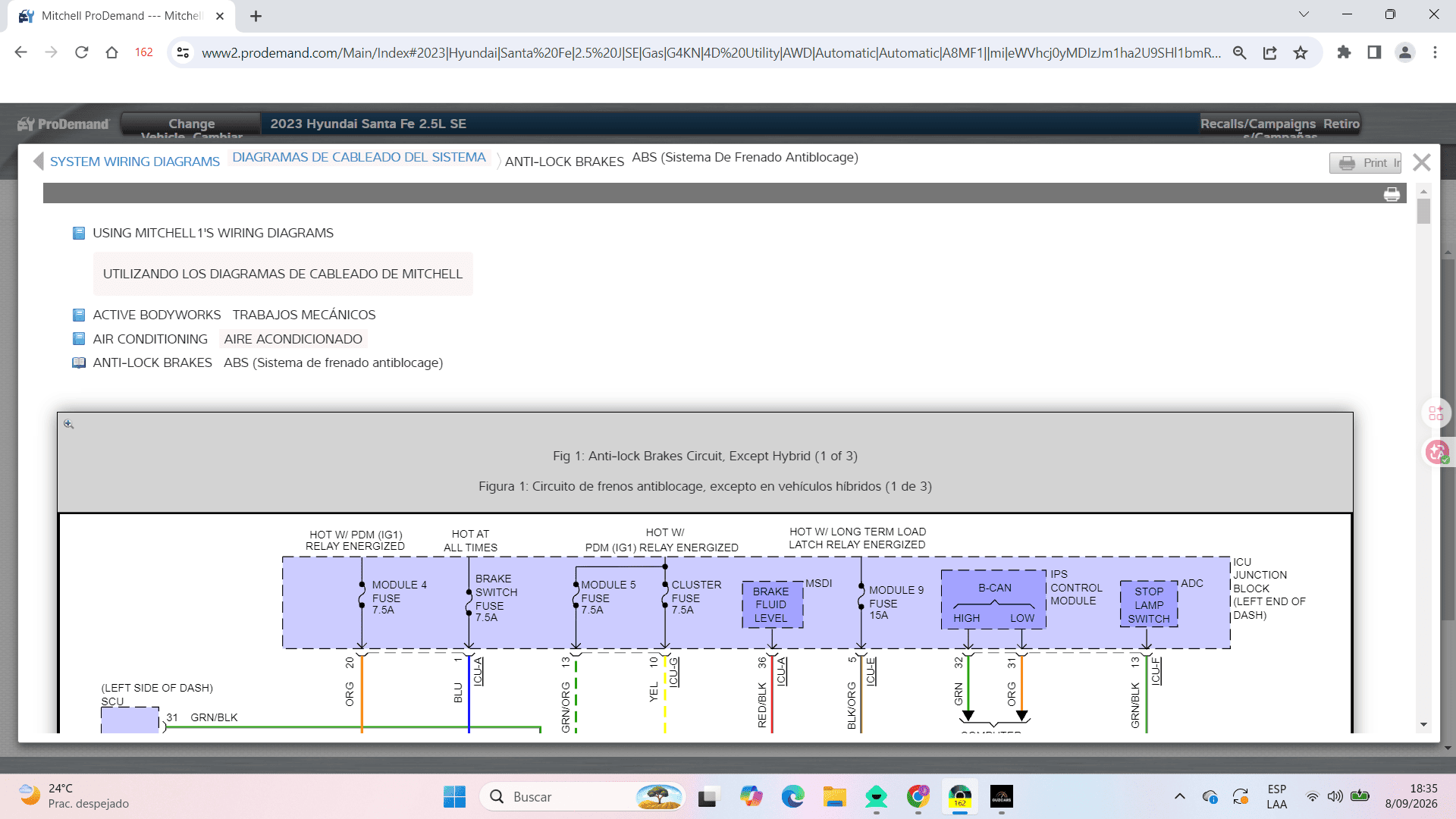The image size is (1456, 819).
Task: Open the browser profile menu
Action: coord(1405,52)
